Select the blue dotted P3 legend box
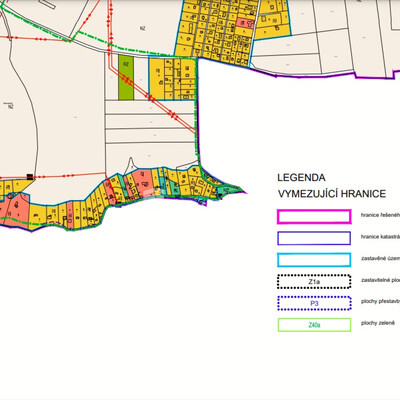This screenshot has width=400, height=400. tap(314, 303)
